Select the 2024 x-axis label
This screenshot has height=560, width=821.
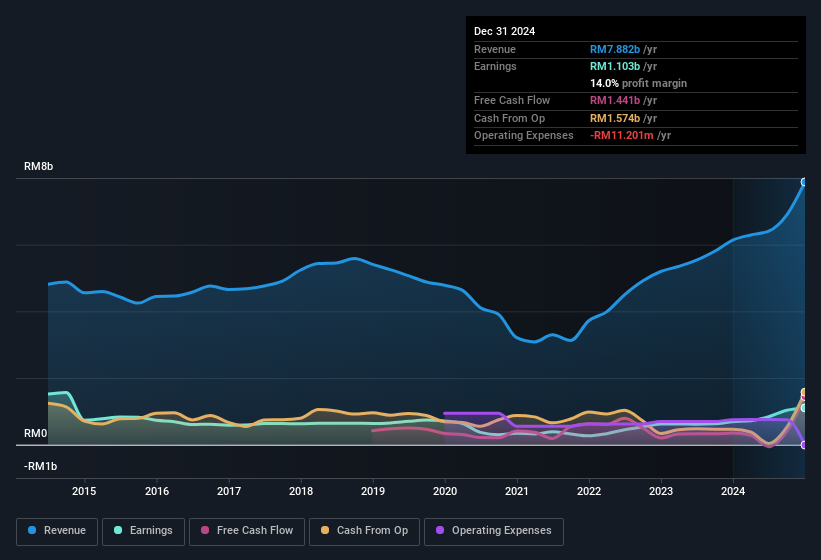tap(733, 491)
